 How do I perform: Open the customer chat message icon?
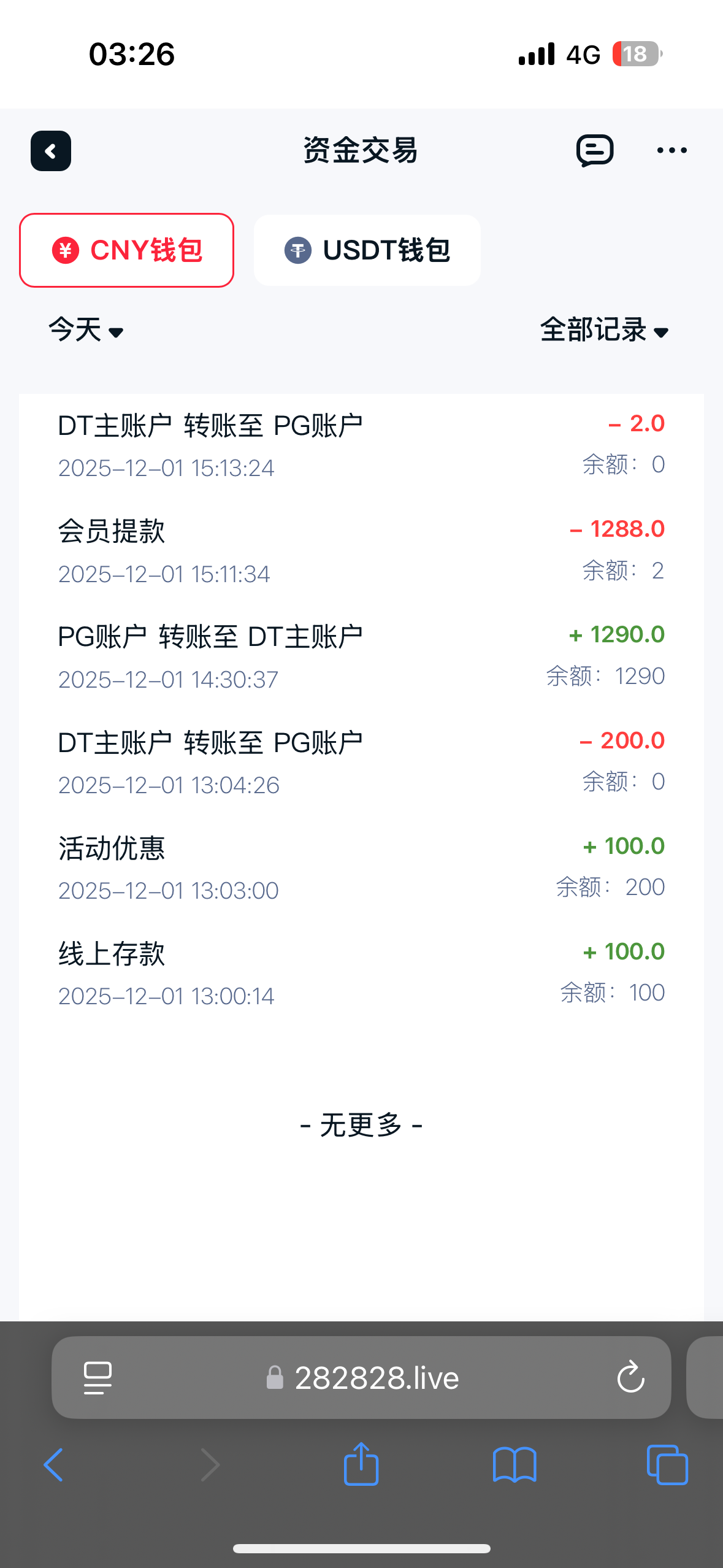pyautogui.click(x=595, y=151)
